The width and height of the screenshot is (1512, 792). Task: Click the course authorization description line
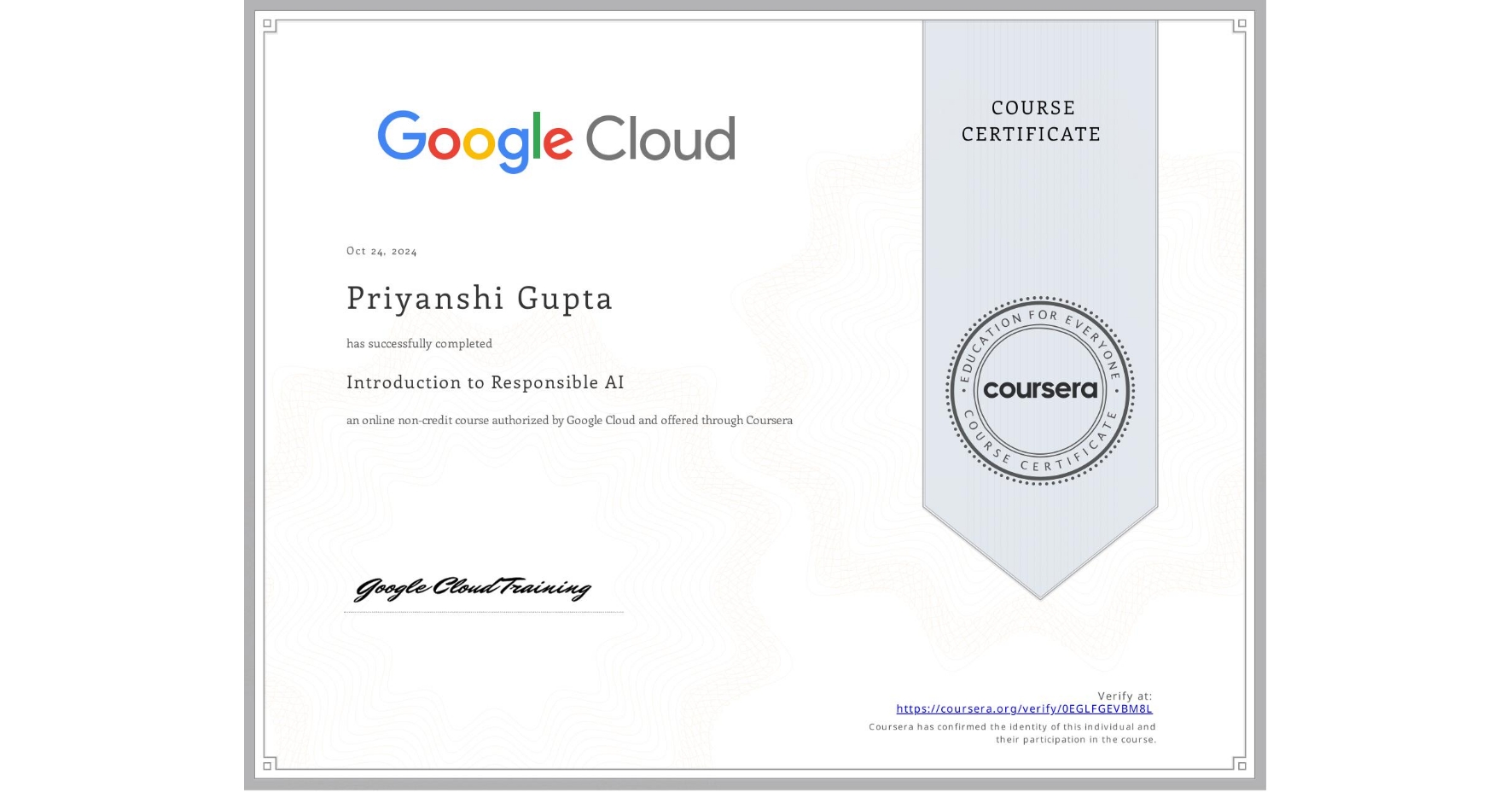coord(569,420)
